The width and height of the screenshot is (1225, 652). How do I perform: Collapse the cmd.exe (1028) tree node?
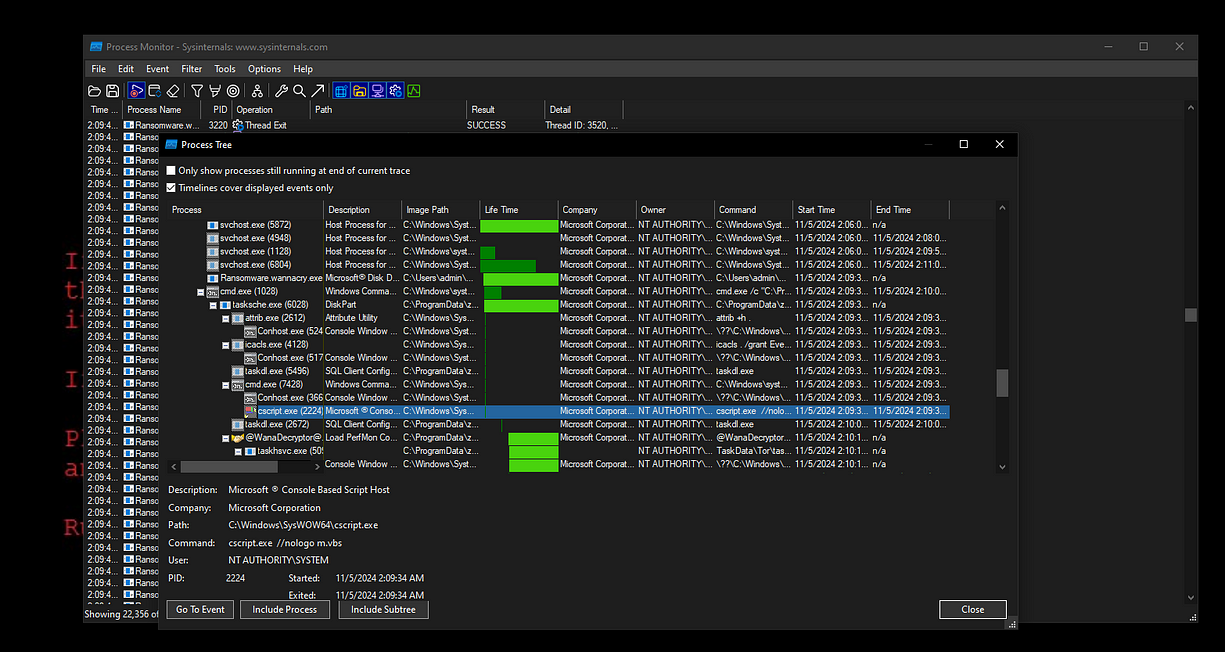pos(200,291)
